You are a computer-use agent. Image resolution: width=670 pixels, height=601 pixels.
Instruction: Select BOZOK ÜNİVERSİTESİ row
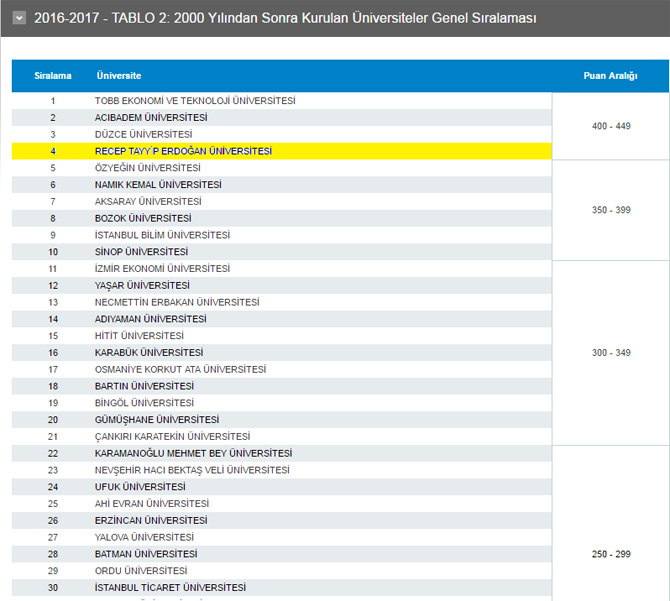(282, 218)
